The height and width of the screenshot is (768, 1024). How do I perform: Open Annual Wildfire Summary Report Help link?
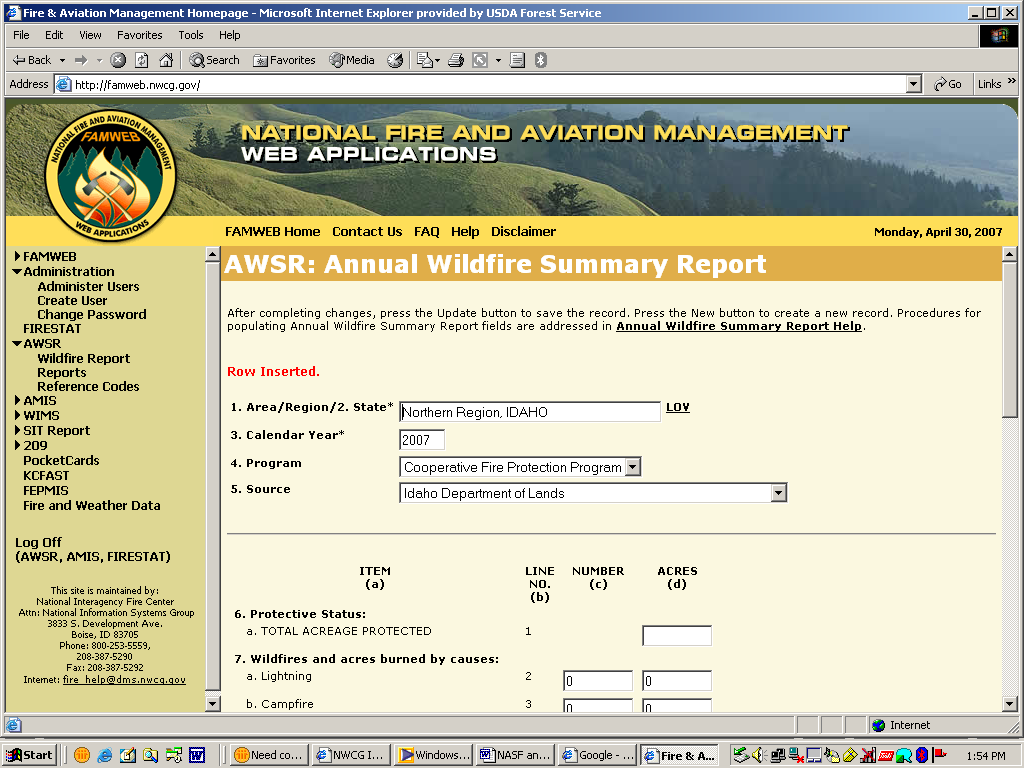(739, 326)
